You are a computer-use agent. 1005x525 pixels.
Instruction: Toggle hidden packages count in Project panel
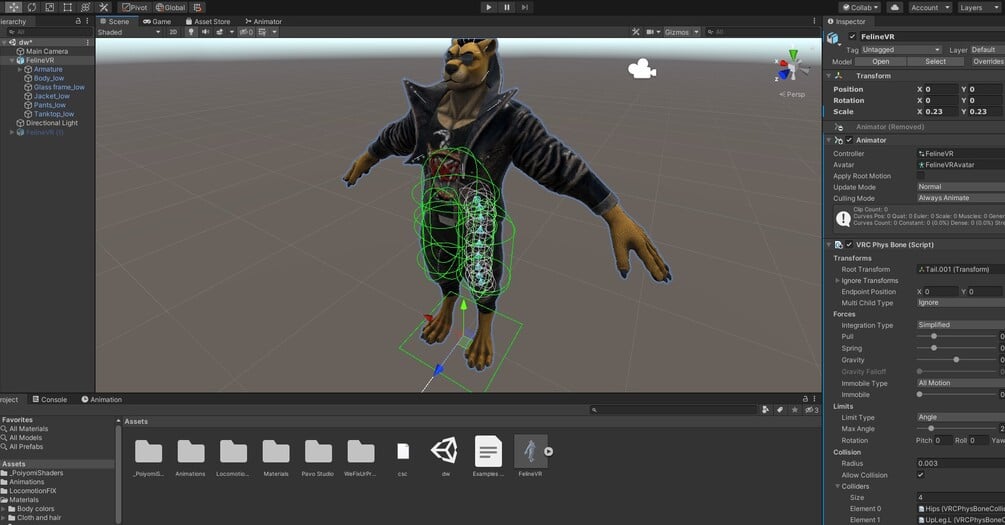pyautogui.click(x=811, y=410)
